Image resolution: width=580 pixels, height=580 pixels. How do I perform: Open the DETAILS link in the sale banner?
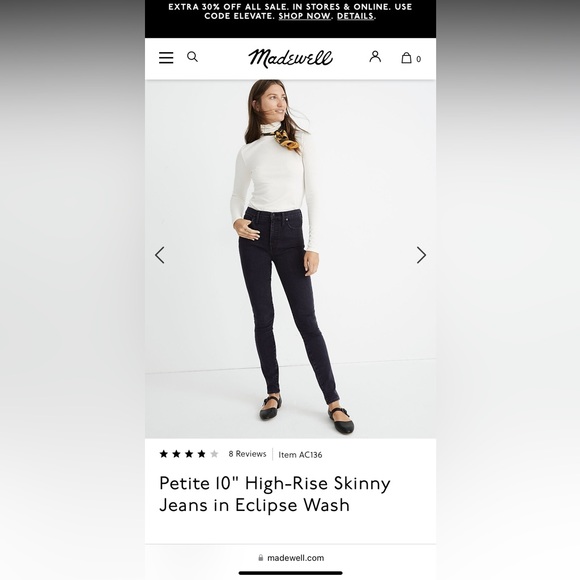point(355,16)
